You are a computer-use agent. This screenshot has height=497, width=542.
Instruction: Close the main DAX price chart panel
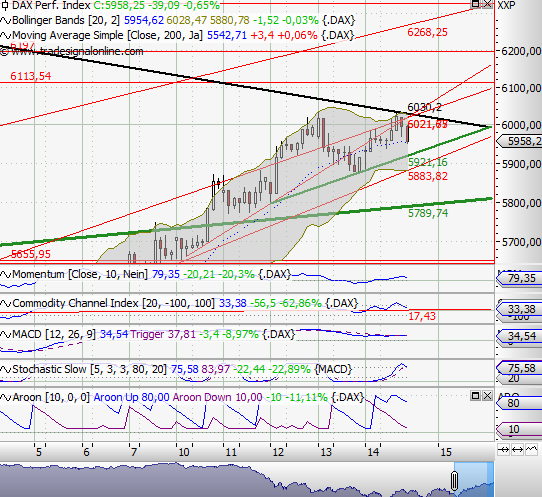click(487, 4)
